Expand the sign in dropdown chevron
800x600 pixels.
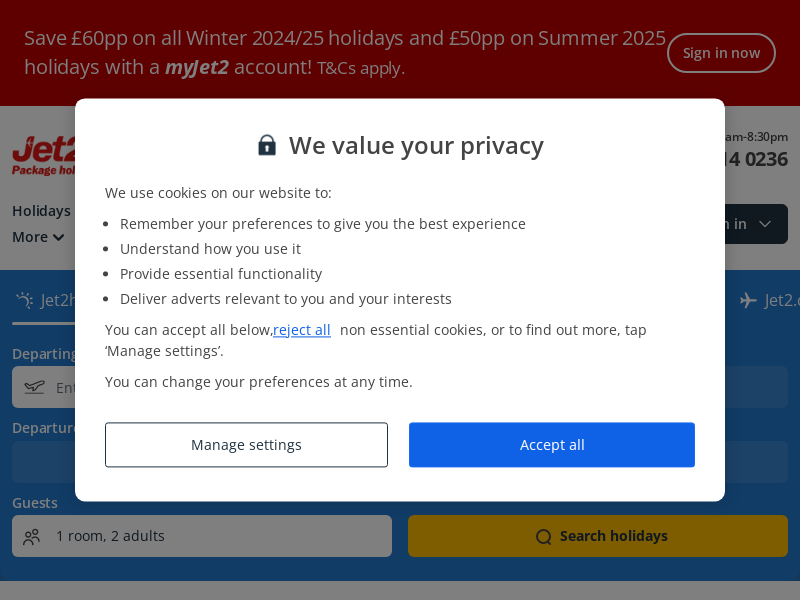764,224
